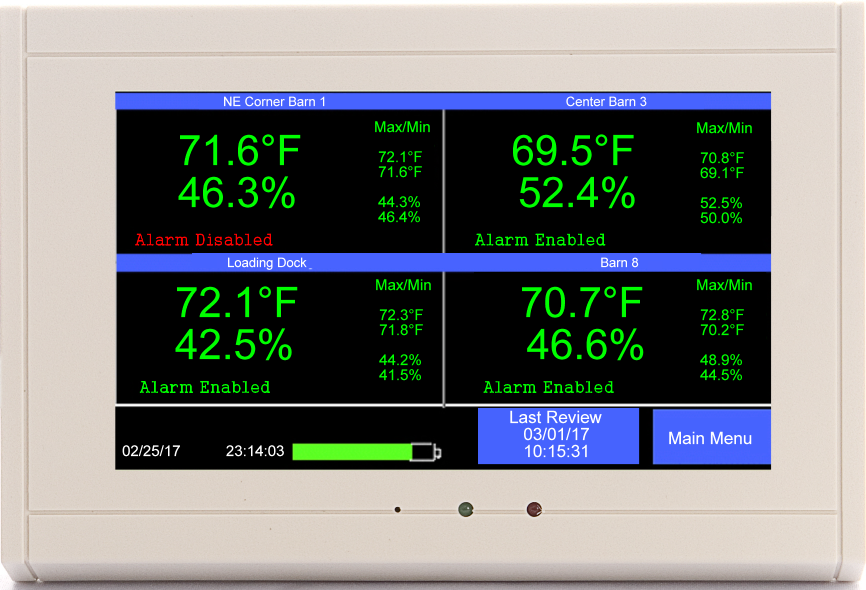Select the Center Barn 3 title bar
The height and width of the screenshot is (590, 866).
click(607, 101)
